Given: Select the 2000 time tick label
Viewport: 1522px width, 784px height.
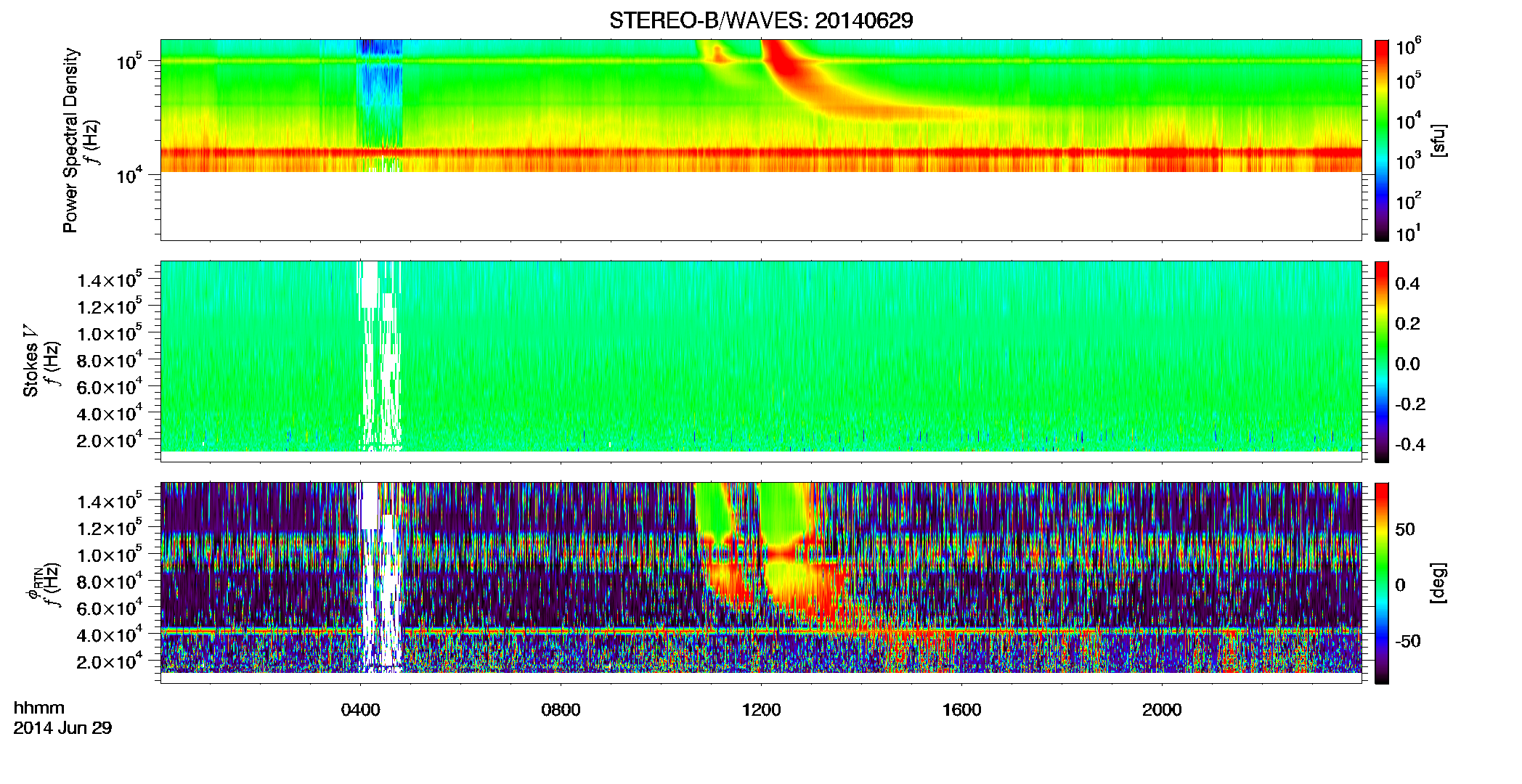Looking at the screenshot, I should (1162, 709).
